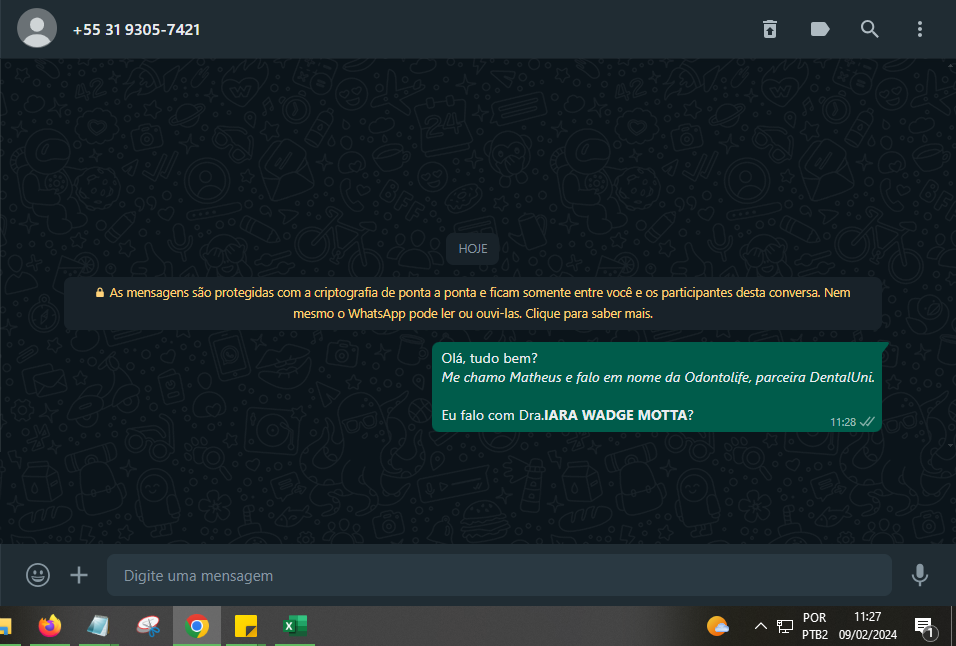Screen dimensions: 956x646
Task: Search messages with magnifier icon
Action: point(869,29)
